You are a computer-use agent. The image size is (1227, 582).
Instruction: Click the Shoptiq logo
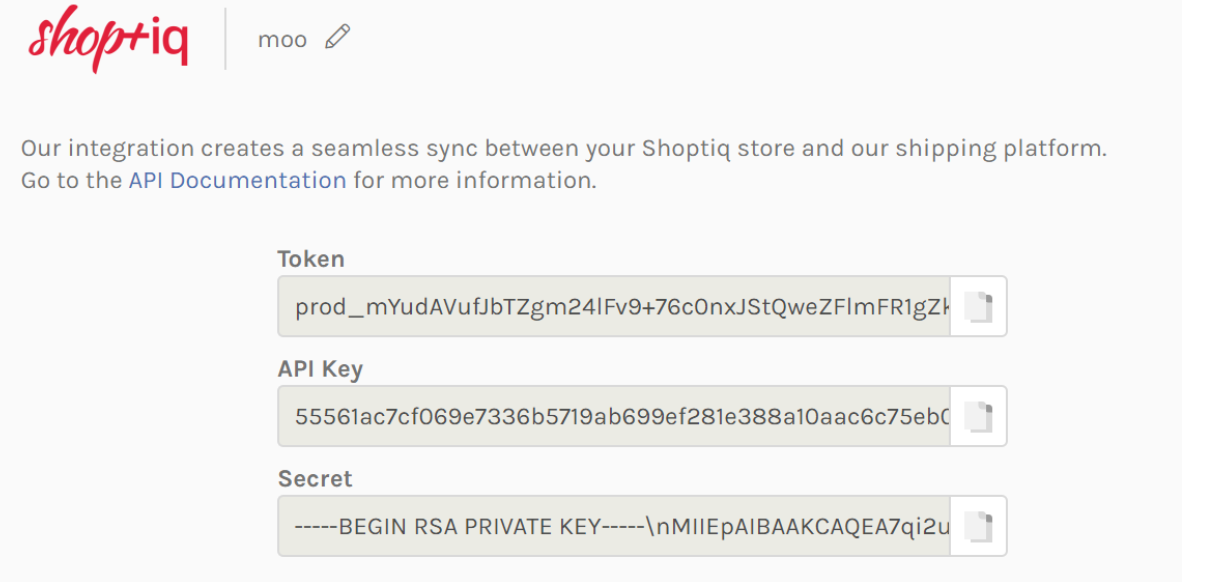point(108,39)
